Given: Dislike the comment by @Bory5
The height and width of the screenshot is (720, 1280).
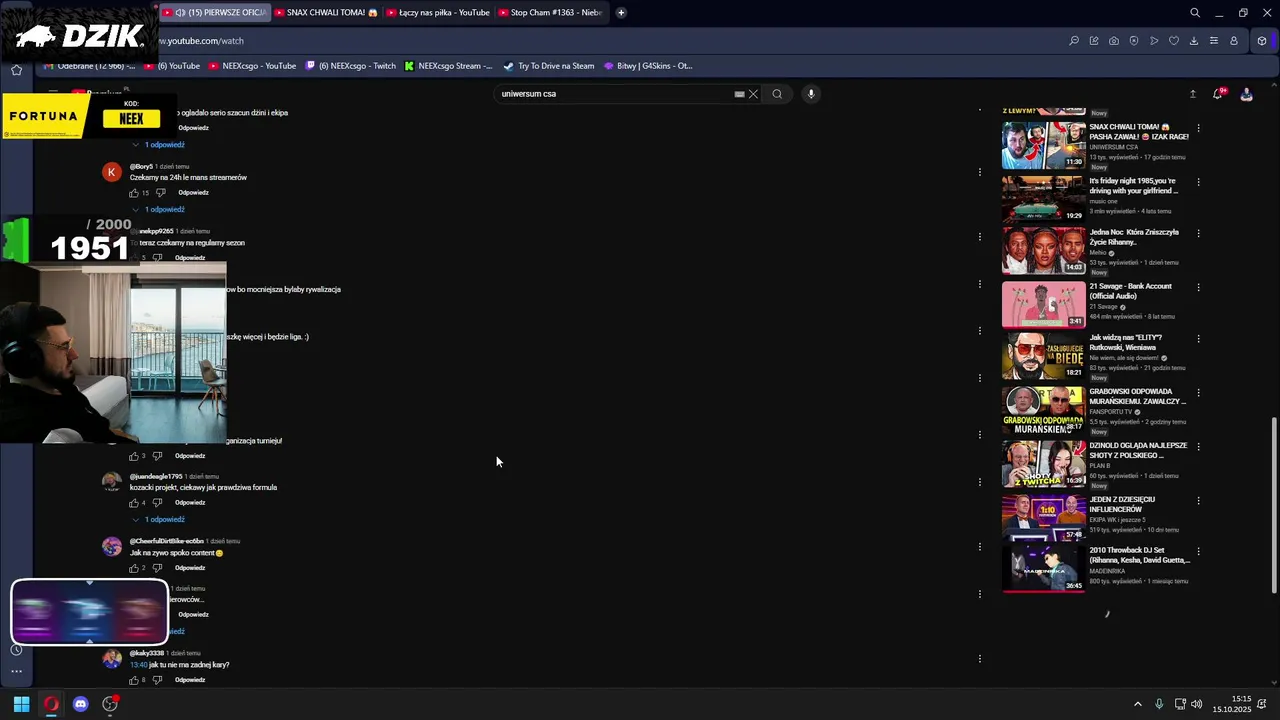Looking at the screenshot, I should pos(160,193).
